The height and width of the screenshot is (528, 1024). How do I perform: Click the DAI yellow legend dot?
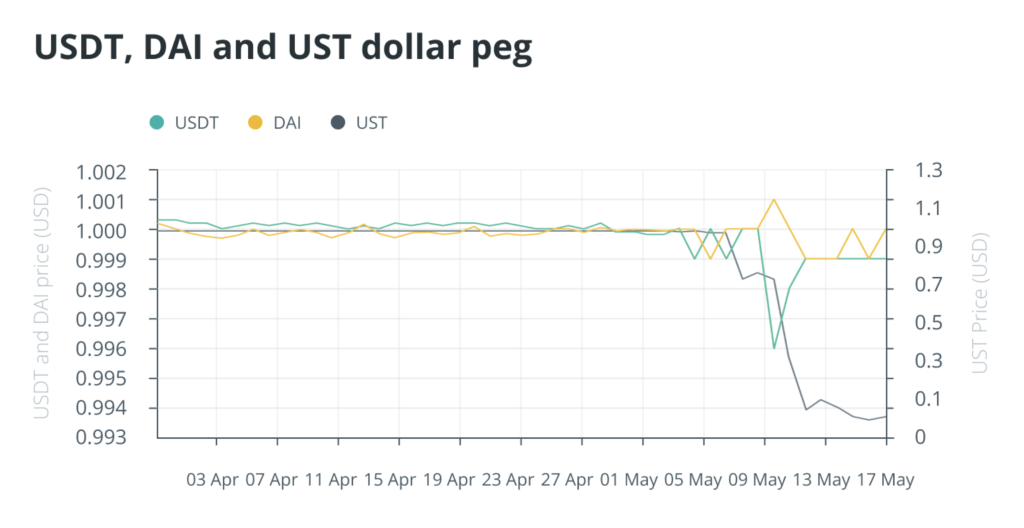click(255, 123)
